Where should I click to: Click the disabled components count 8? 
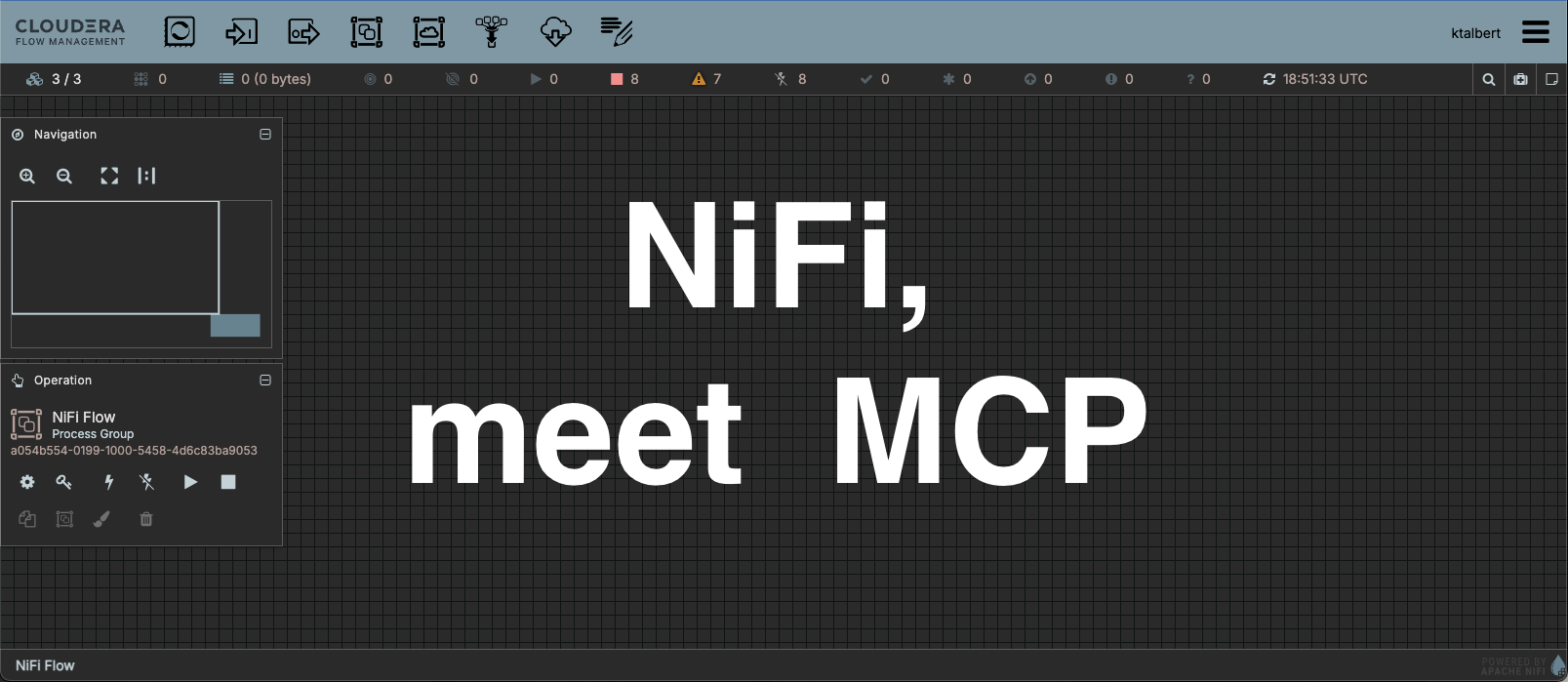(x=790, y=79)
